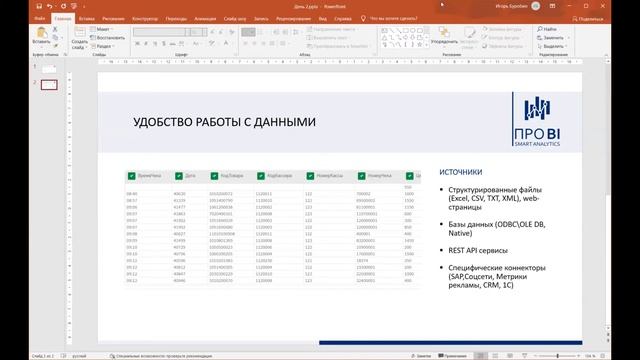Select the triangle shape in shapes gallery
This screenshot has width=640, height=360.
pos(384,38)
